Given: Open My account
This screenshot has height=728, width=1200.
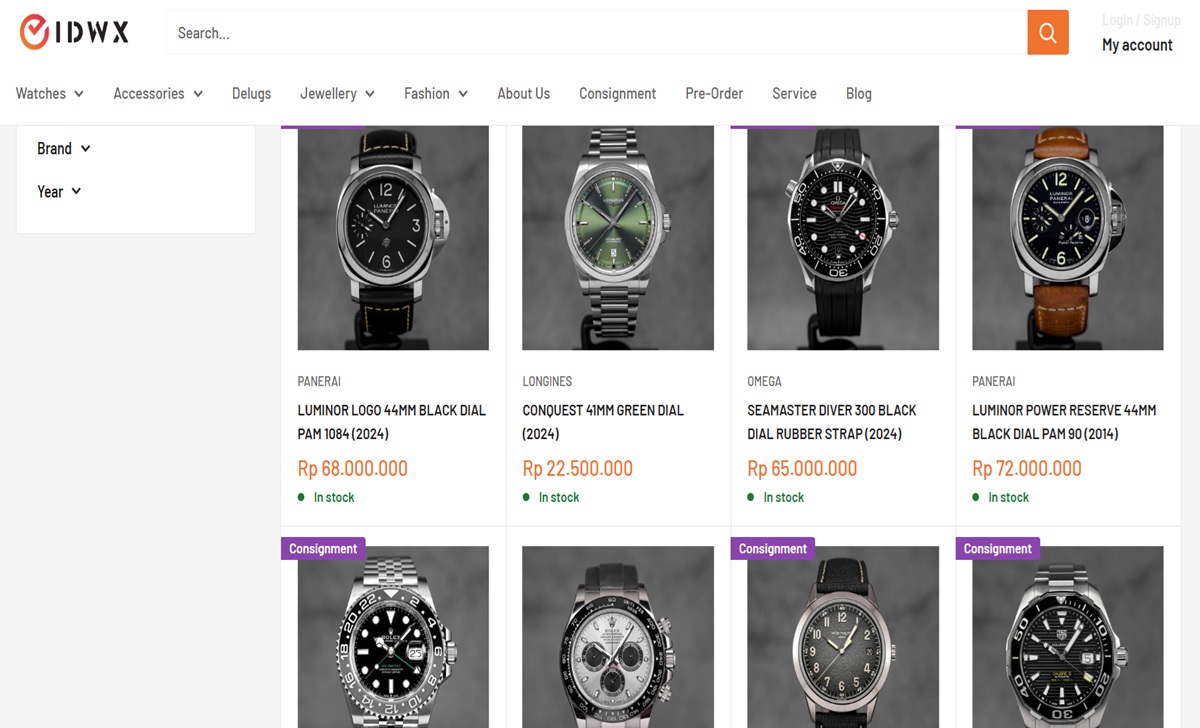Looking at the screenshot, I should point(1136,44).
